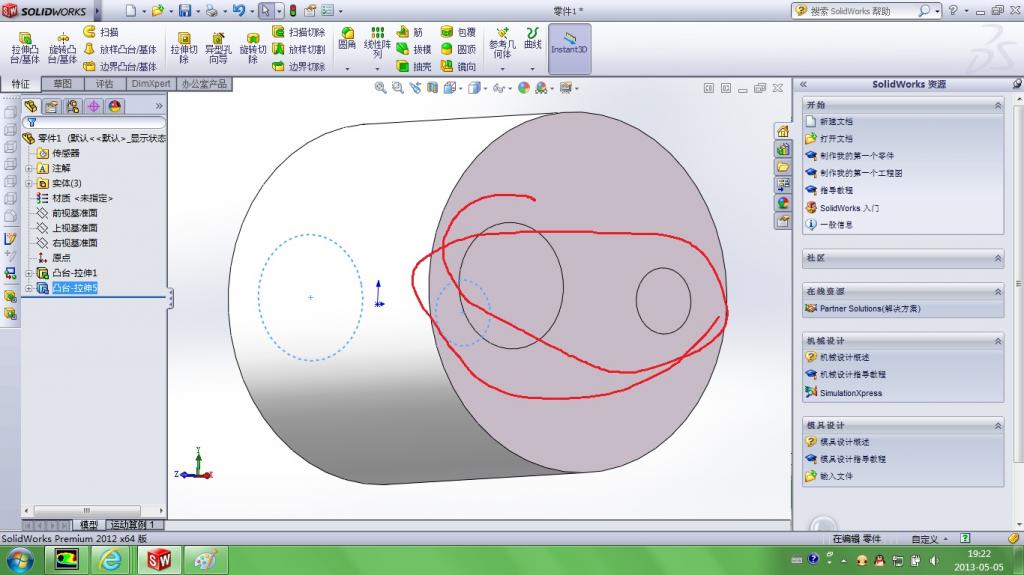Collapse the 社区 community section
The image size is (1024, 575).
tap(998, 258)
